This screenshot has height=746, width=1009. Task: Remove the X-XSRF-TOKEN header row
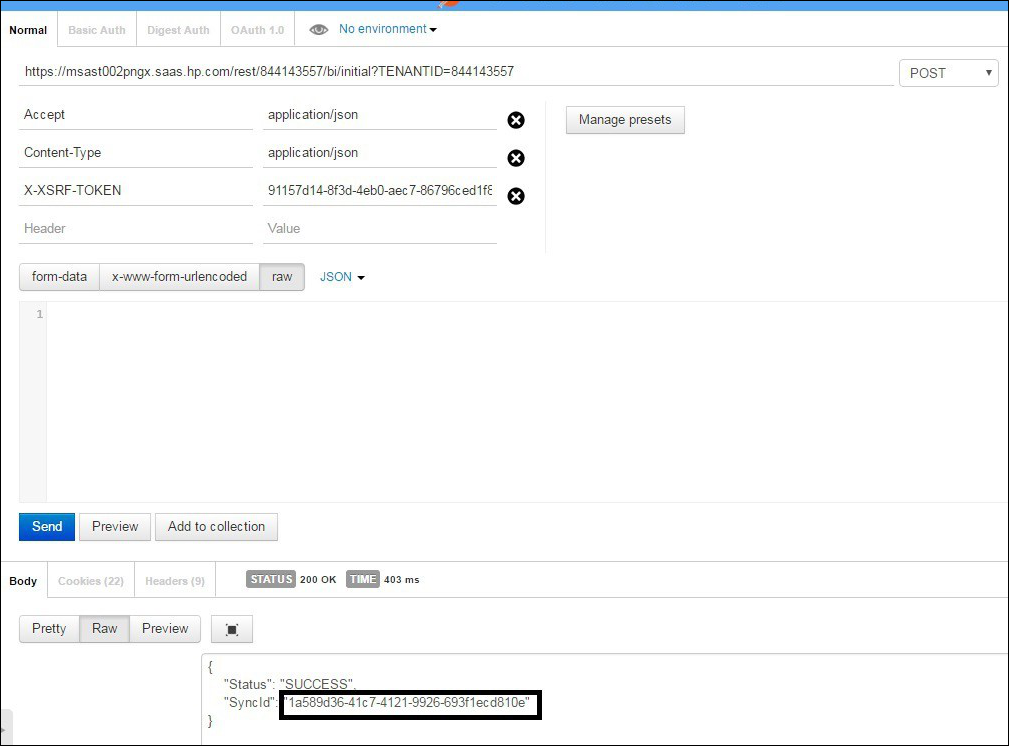(x=516, y=196)
